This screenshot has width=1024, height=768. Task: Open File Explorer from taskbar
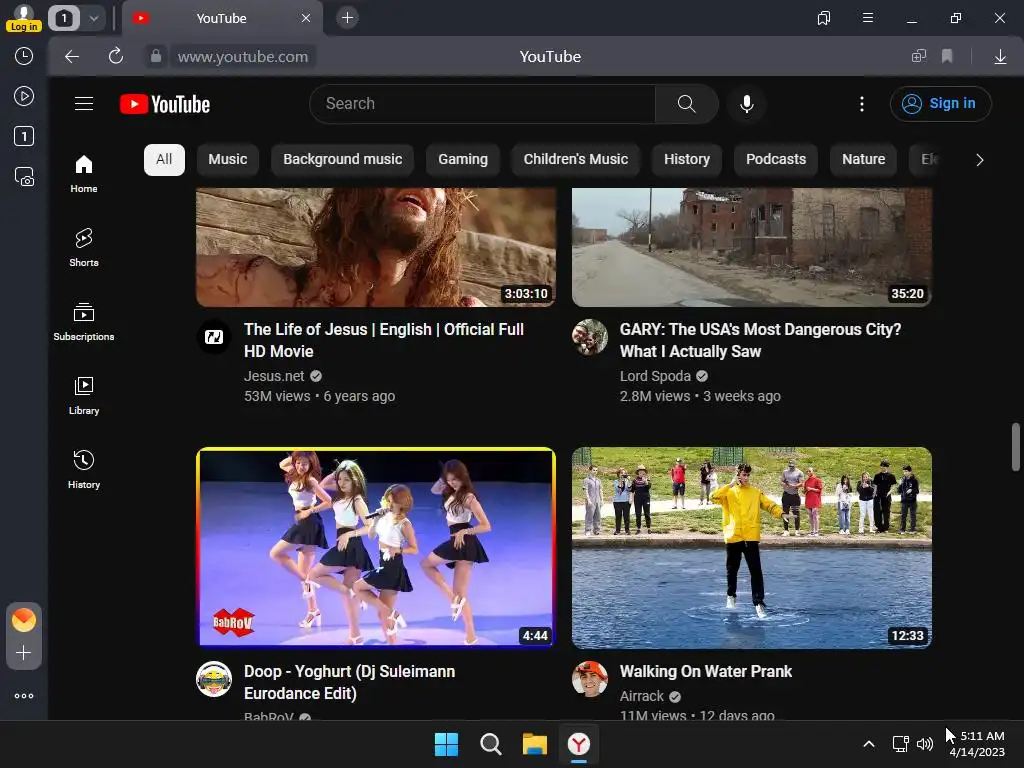[534, 744]
